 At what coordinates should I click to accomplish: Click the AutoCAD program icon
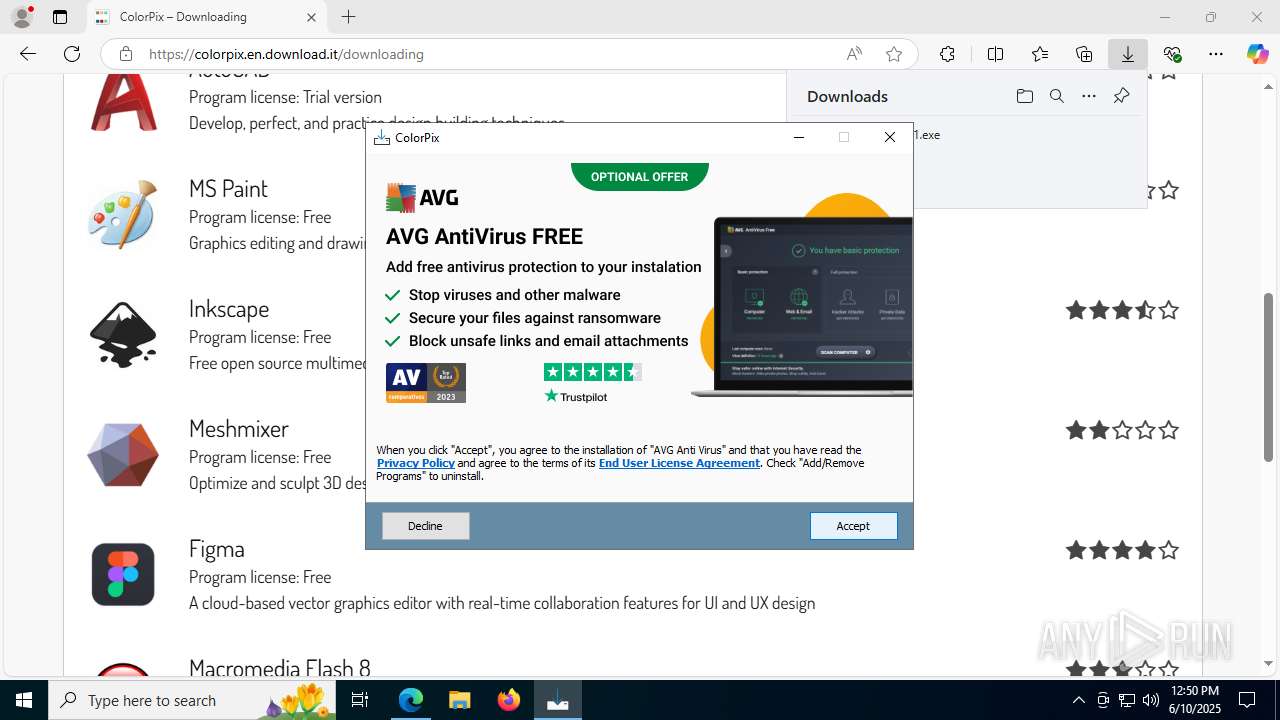pyautogui.click(x=123, y=102)
